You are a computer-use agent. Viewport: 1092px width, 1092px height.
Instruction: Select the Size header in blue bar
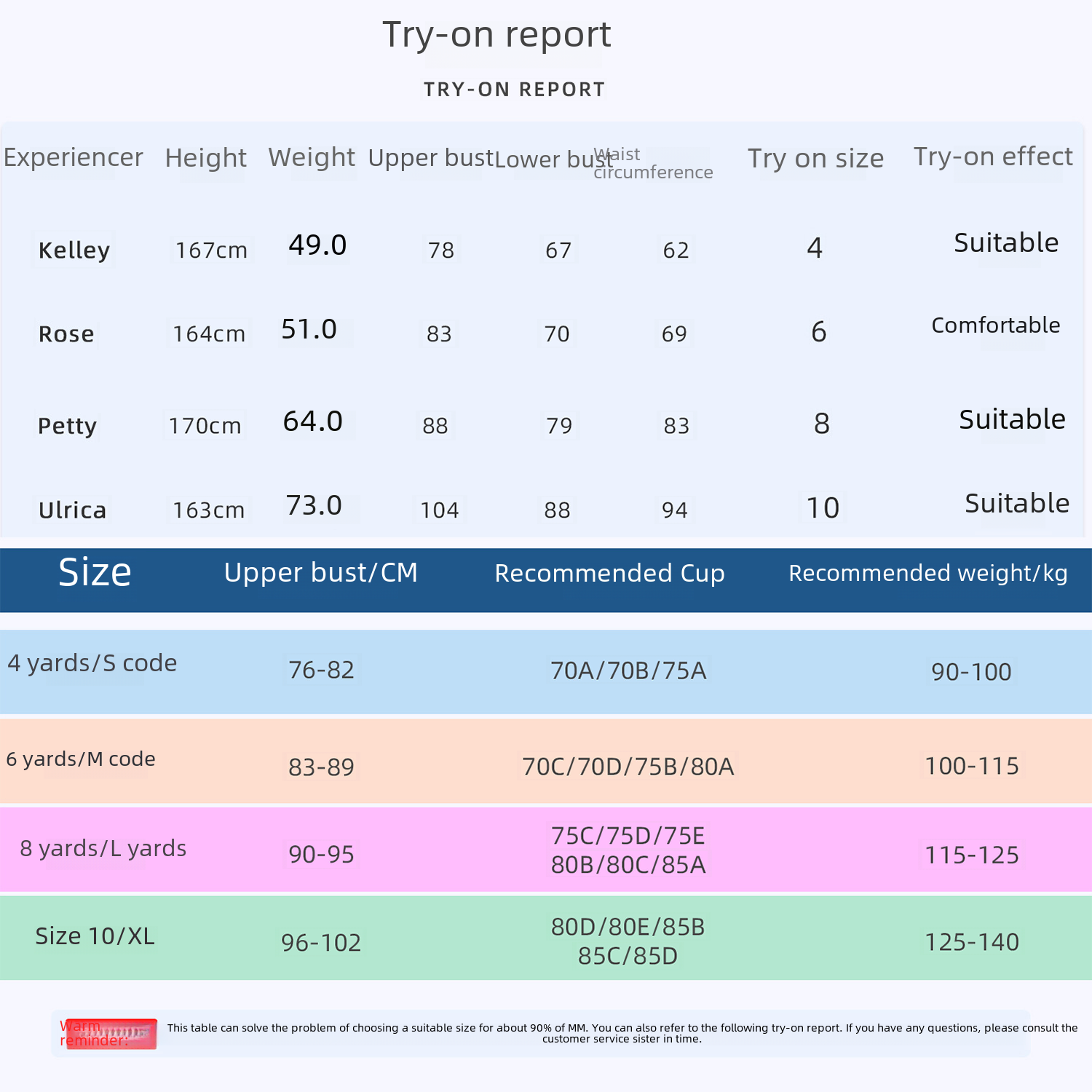click(x=95, y=572)
